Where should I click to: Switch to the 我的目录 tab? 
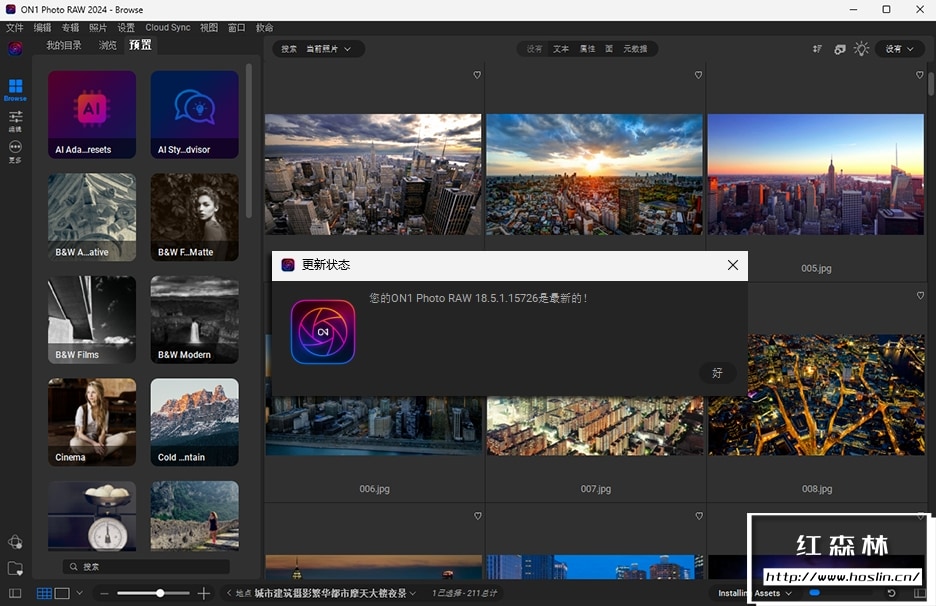pos(64,45)
